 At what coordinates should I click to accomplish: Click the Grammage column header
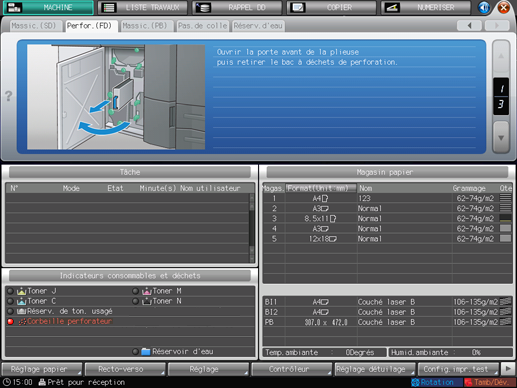coord(469,188)
